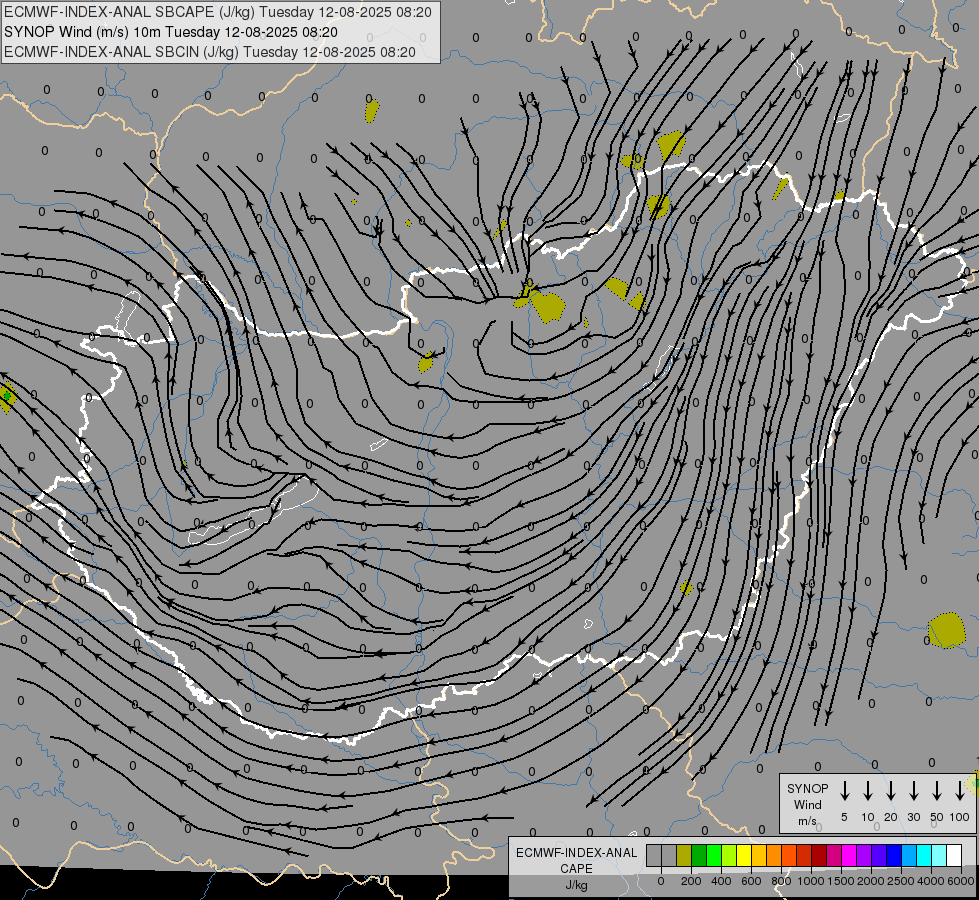This screenshot has height=900, width=979.
Task: Click the 5 m/s wind arrow in legend
Action: click(845, 791)
